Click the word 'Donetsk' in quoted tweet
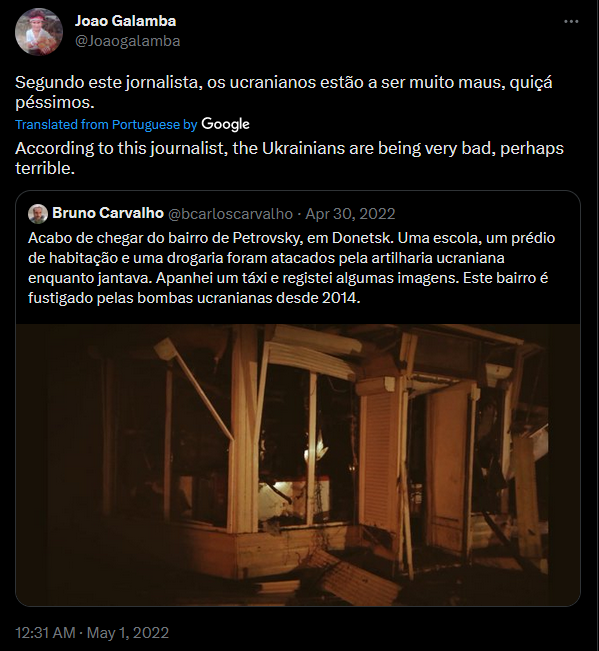 tap(361, 238)
